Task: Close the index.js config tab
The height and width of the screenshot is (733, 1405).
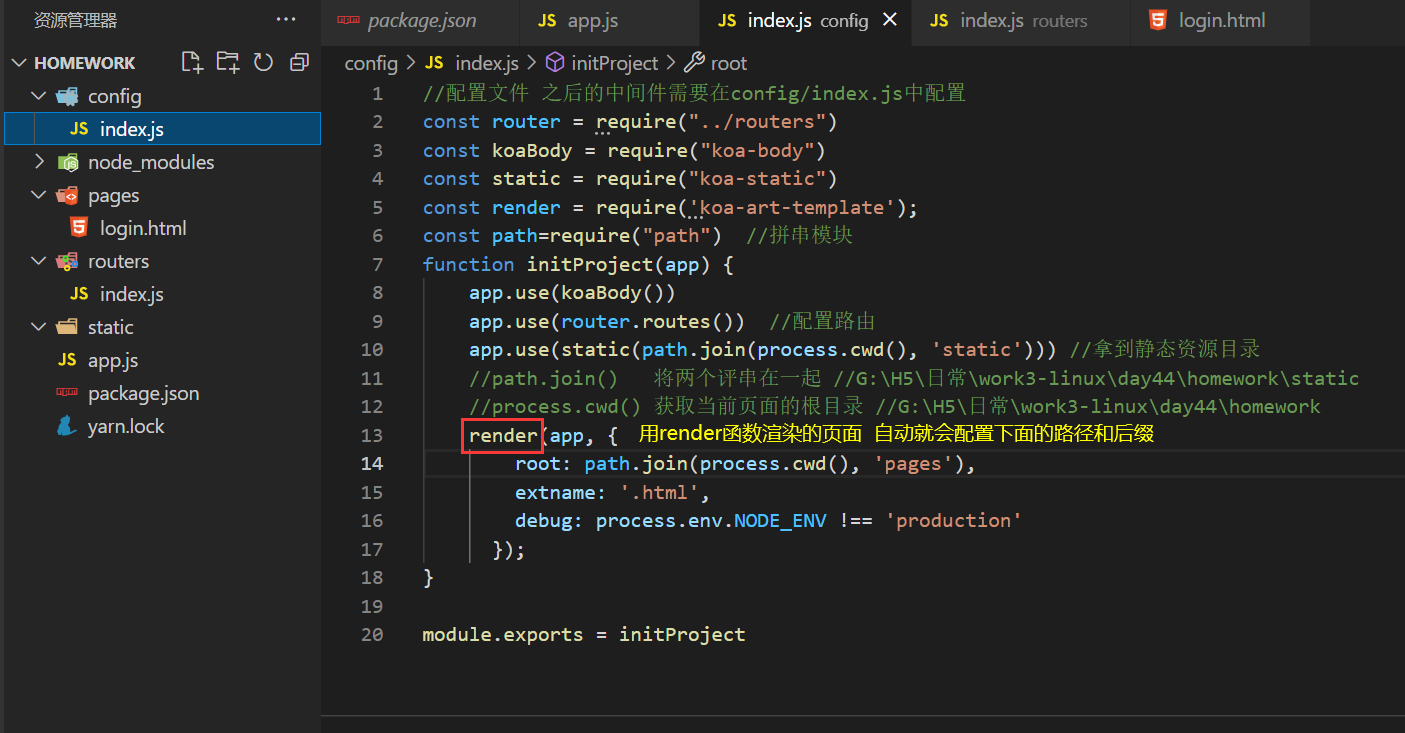Action: (x=890, y=20)
